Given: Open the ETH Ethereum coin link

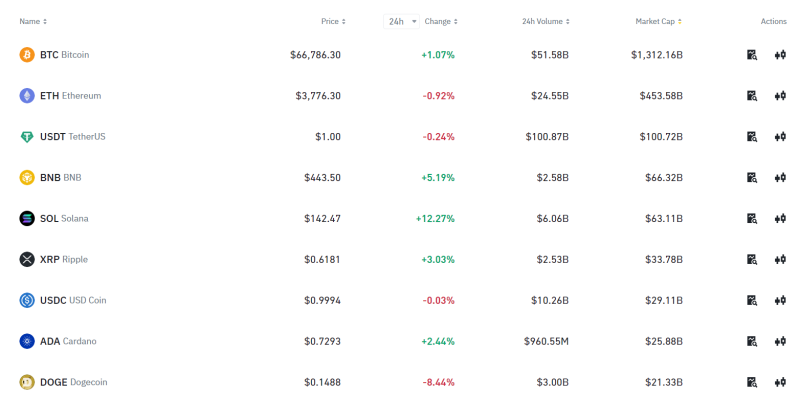Looking at the screenshot, I should (x=70, y=95).
